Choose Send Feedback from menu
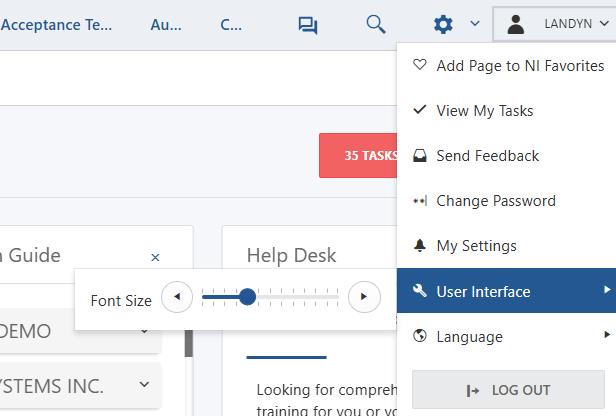 (506, 156)
